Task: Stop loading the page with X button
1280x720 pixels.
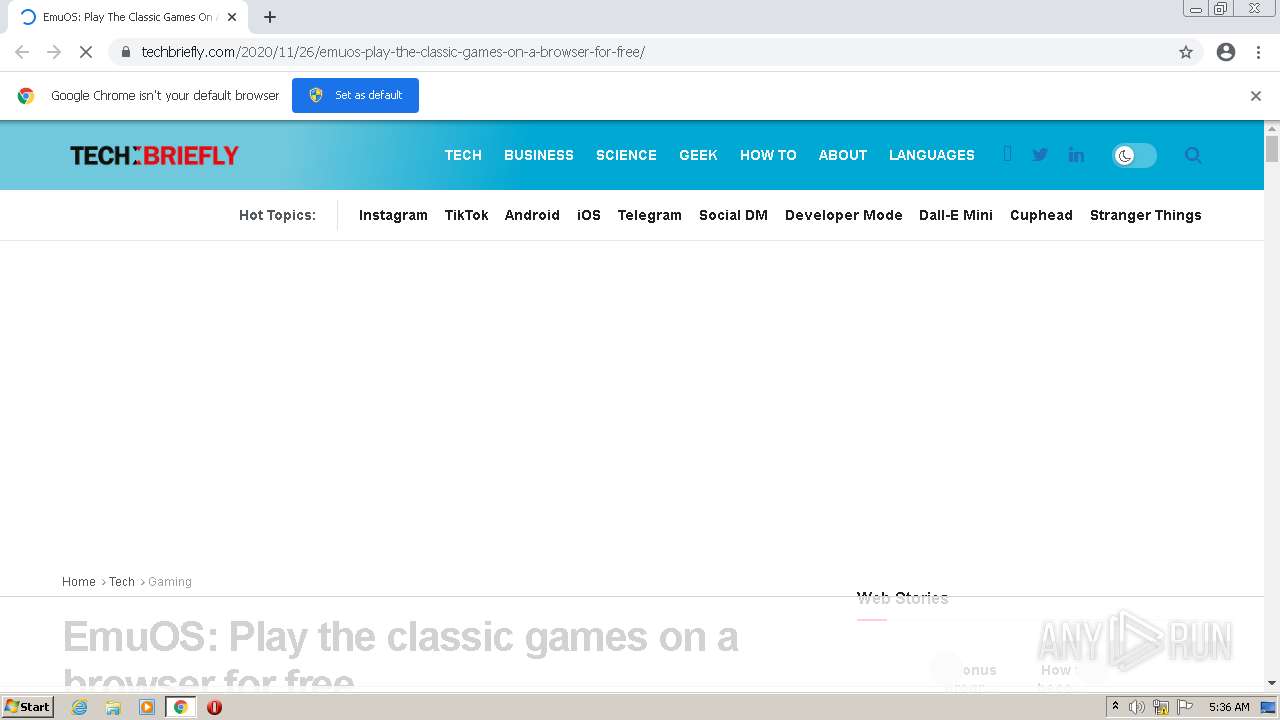Action: click(86, 52)
